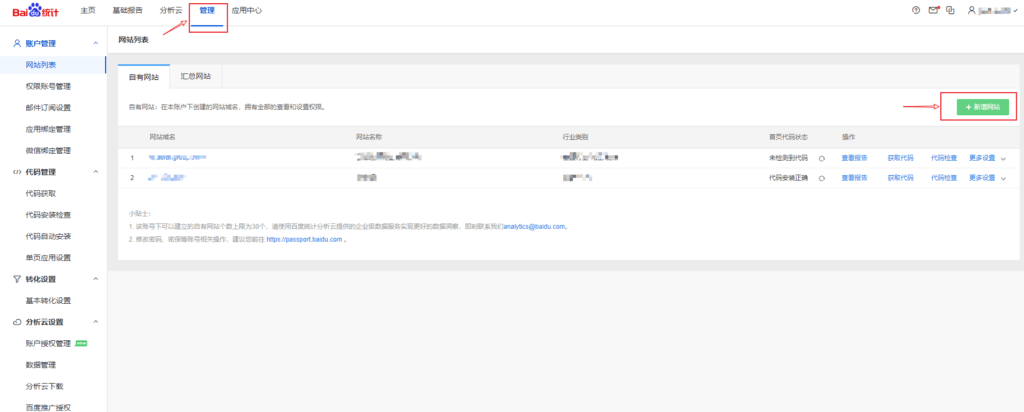Click the 网站域名 column header
The height and width of the screenshot is (412, 1024).
pyautogui.click(x=163, y=137)
